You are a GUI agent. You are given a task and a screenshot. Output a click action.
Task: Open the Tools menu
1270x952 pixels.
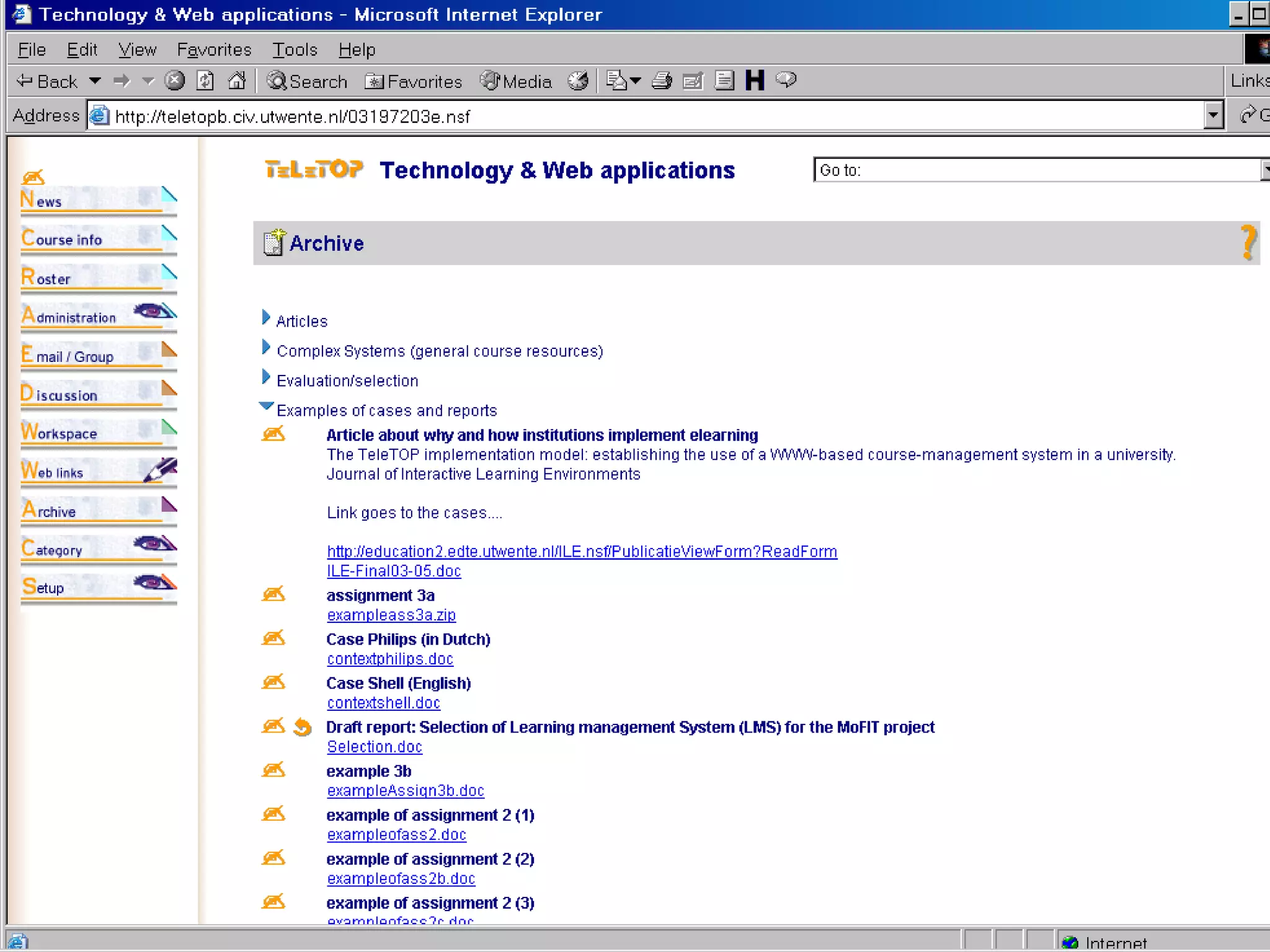click(x=295, y=50)
